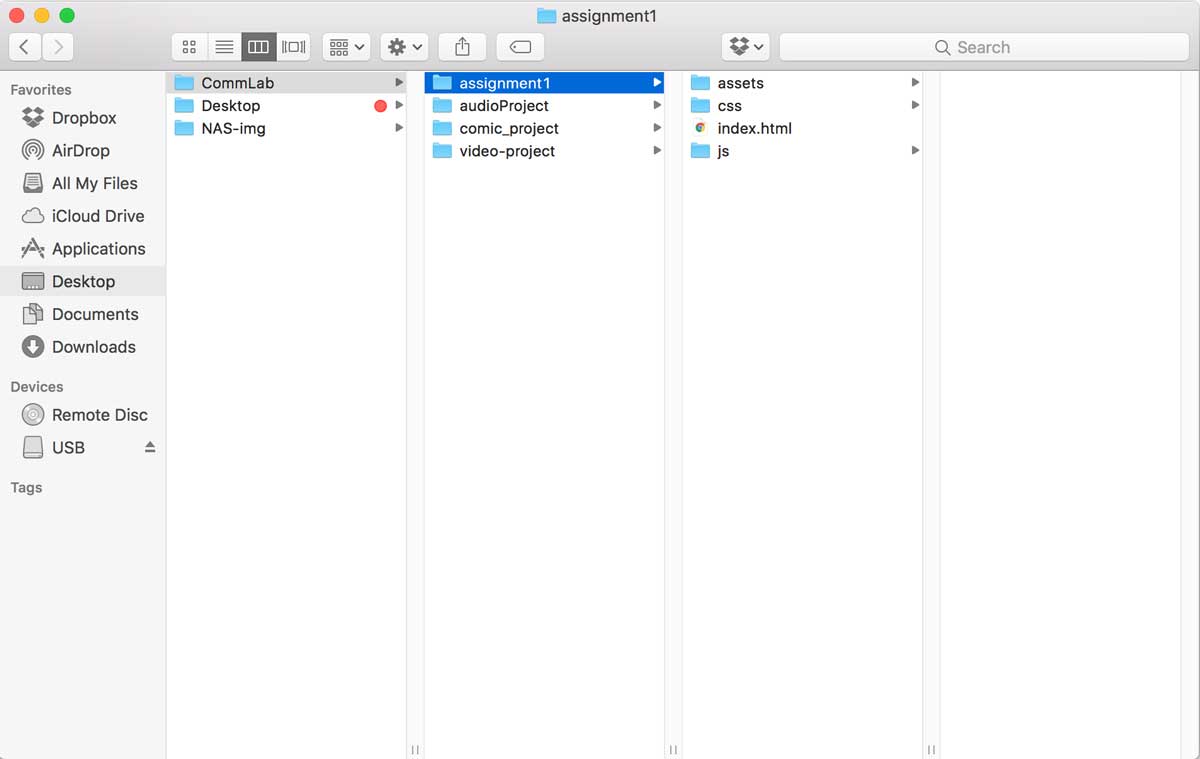
Task: Switch to Cover Flow view
Action: (293, 47)
